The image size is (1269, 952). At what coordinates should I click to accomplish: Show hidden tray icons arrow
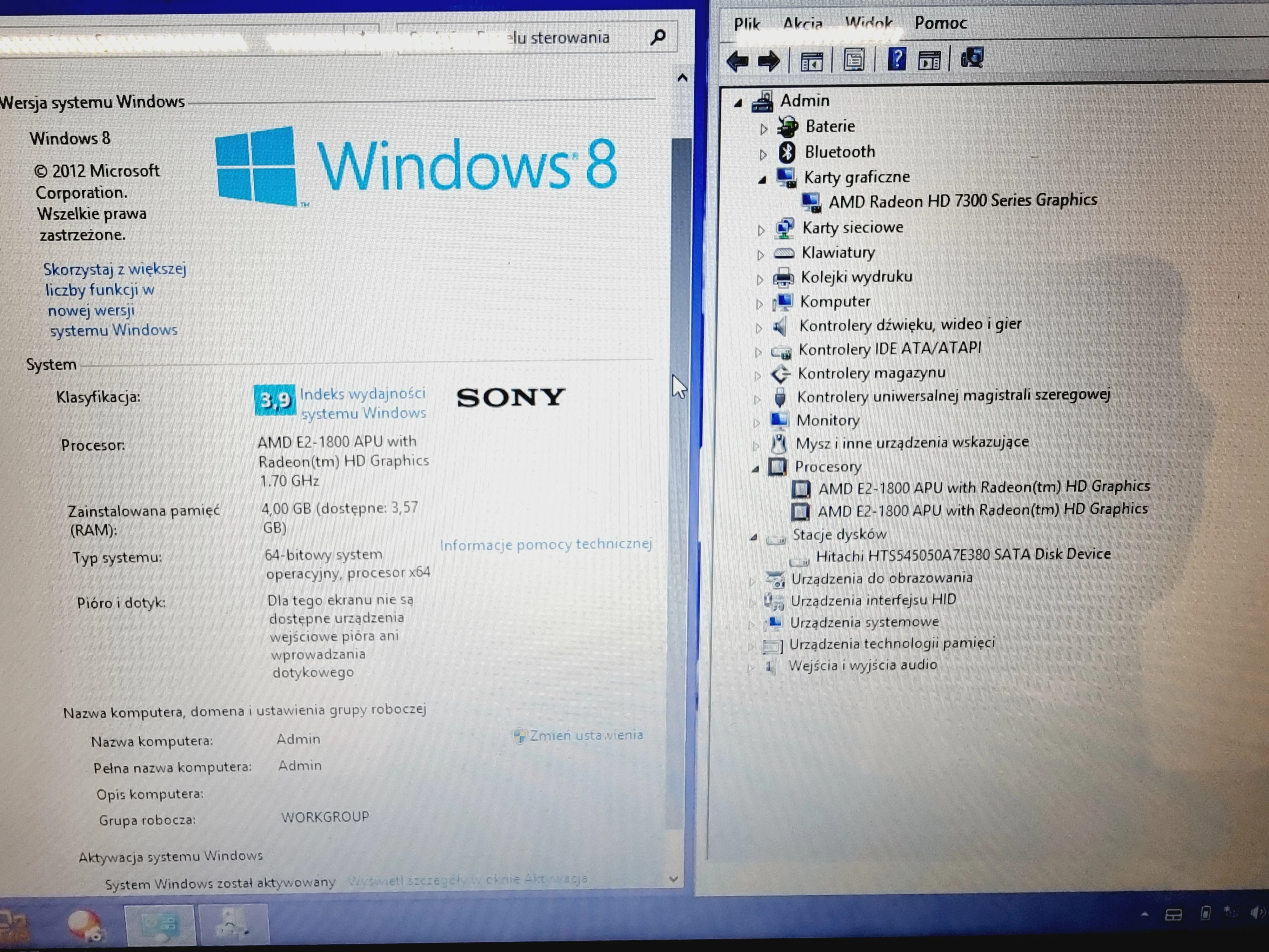click(x=1145, y=914)
